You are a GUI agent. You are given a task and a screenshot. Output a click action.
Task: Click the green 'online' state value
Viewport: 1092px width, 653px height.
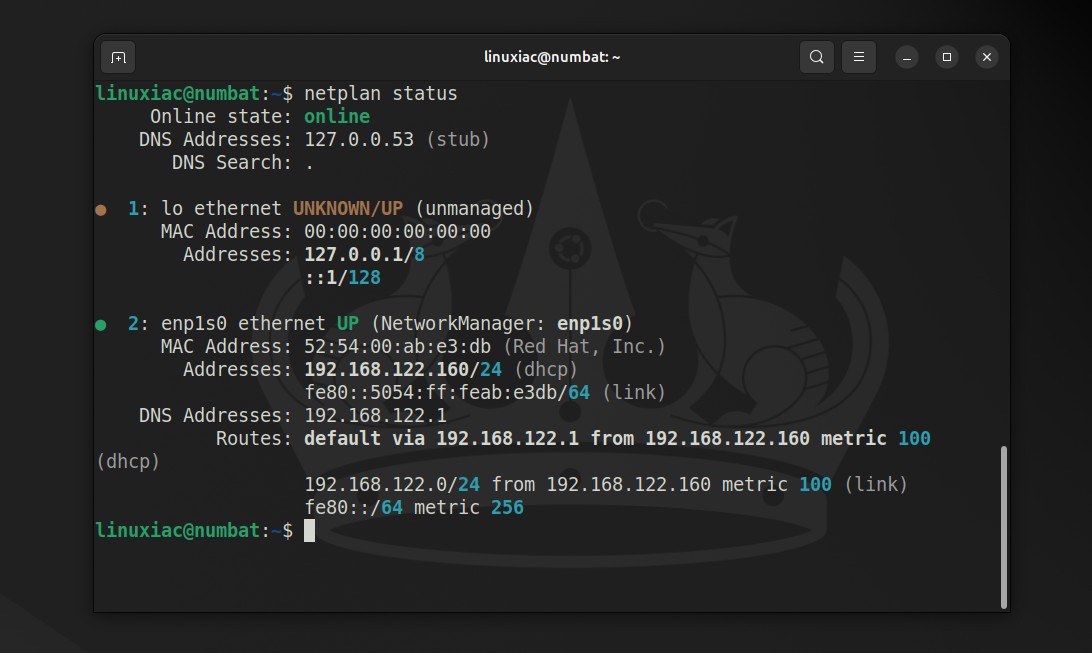coord(337,116)
